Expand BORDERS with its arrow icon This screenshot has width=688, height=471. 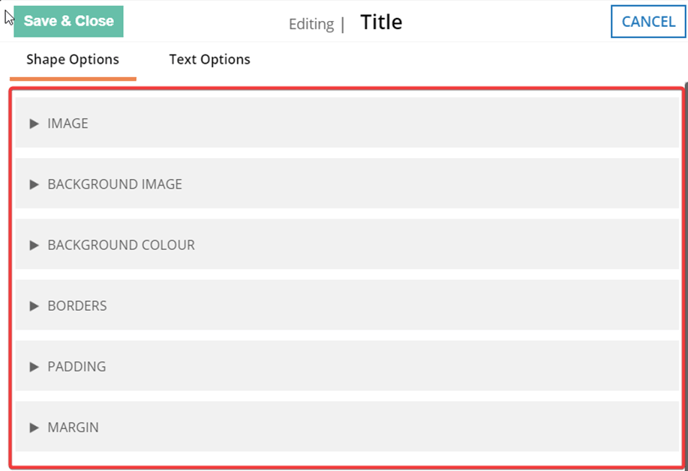(x=34, y=306)
